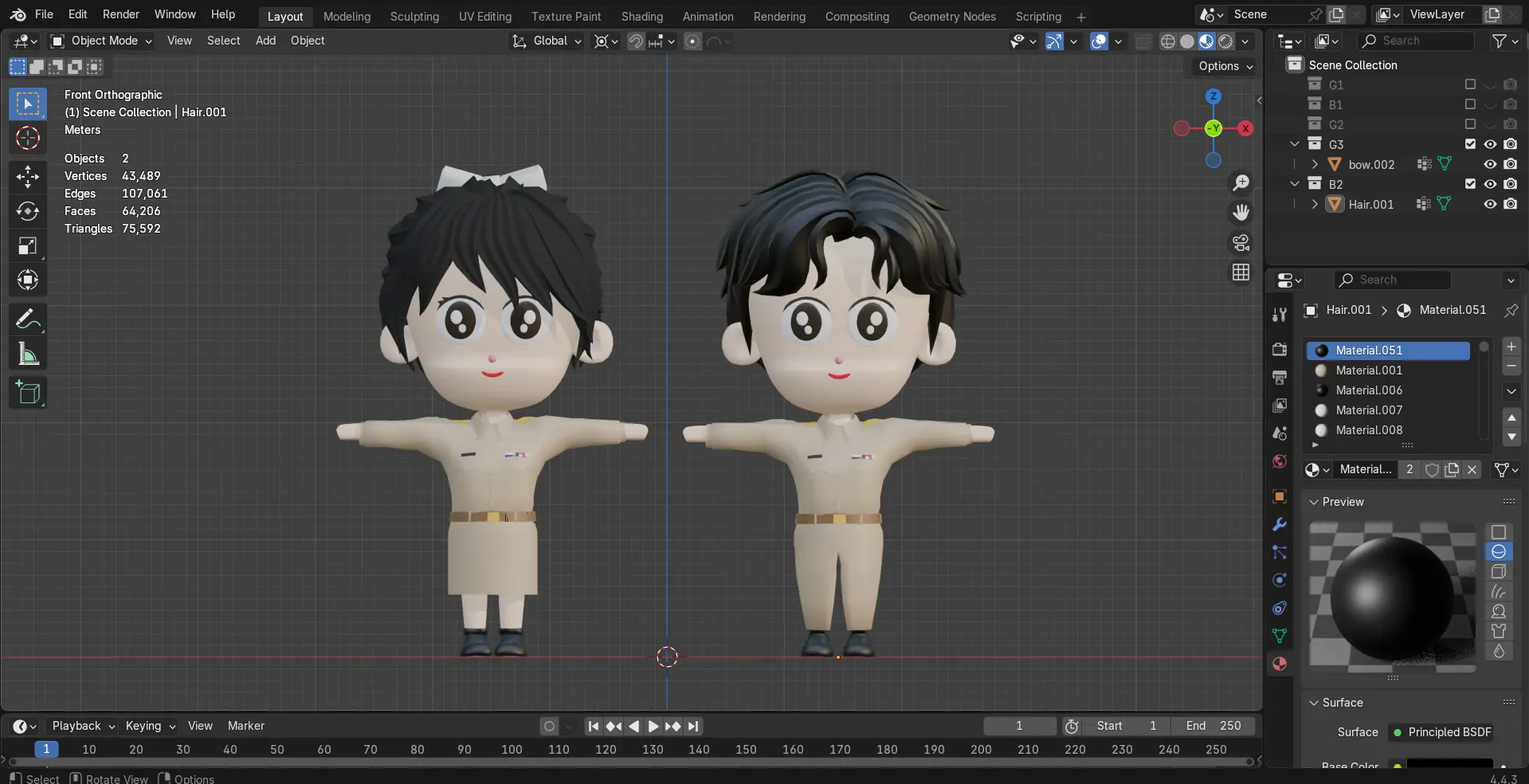
Task: Expand the bow.002 object in the outliner
Action: pos(1314,164)
